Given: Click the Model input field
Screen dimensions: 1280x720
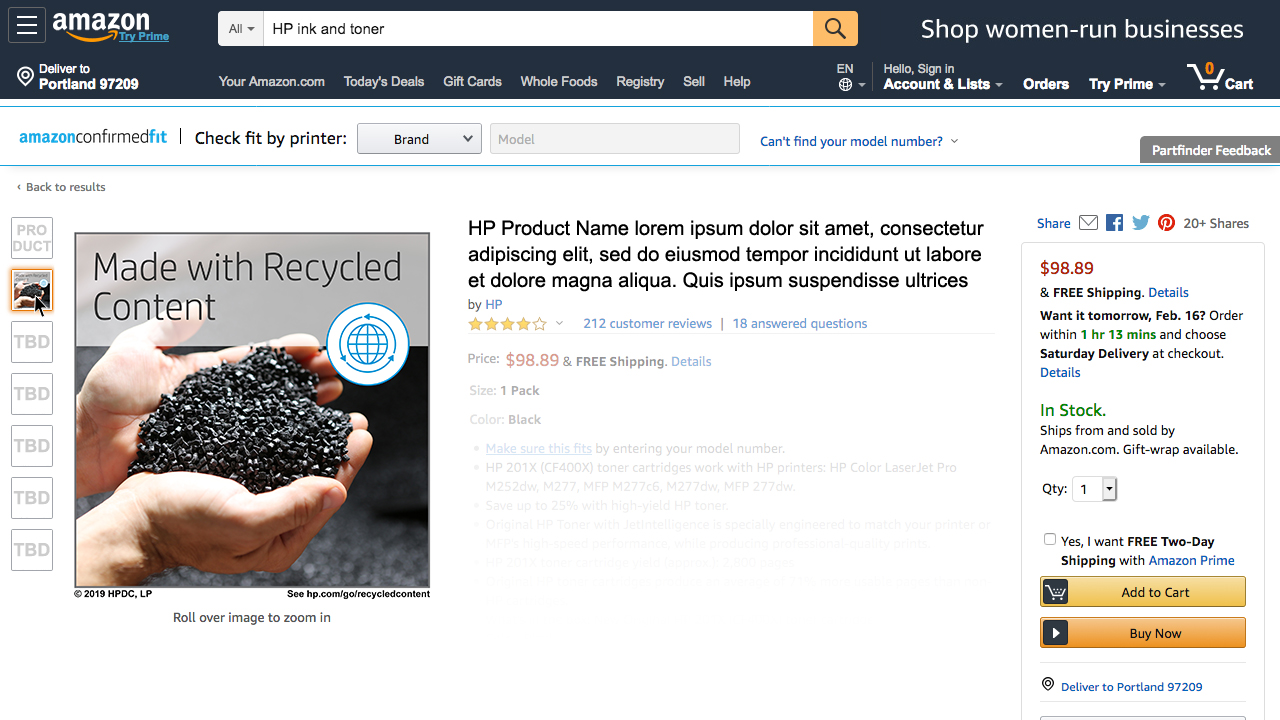Looking at the screenshot, I should click(614, 139).
